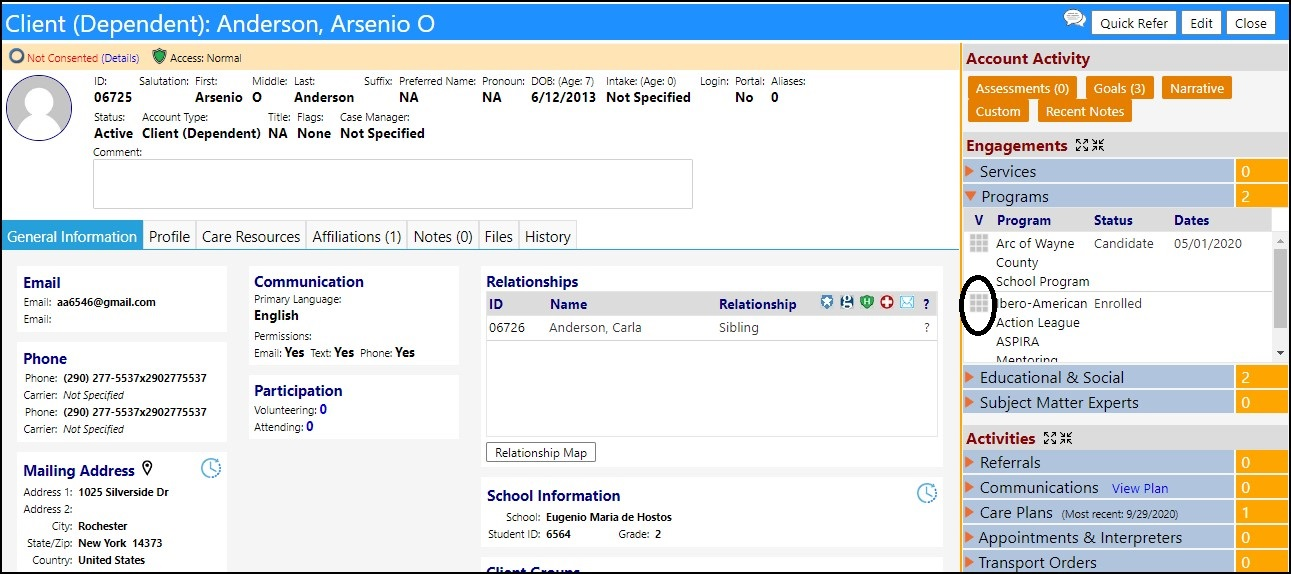The height and width of the screenshot is (574, 1291).
Task: Expand all Engagements sections icon
Action: tap(1081, 146)
